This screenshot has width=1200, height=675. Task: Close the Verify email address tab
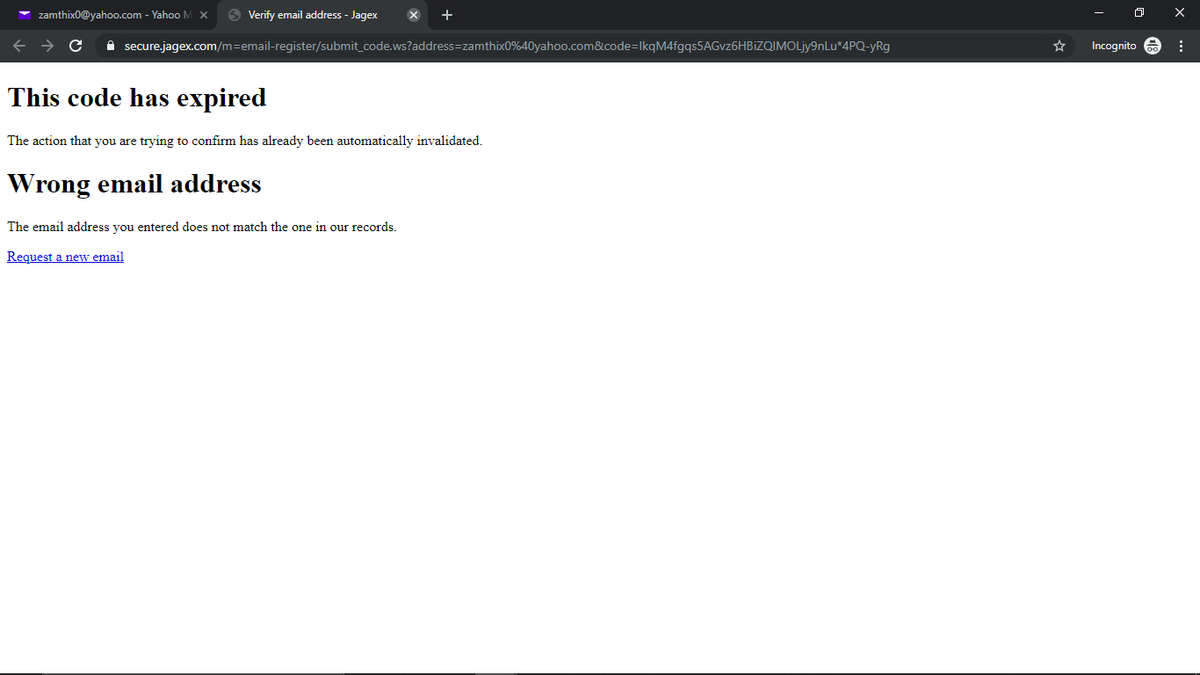coord(413,15)
